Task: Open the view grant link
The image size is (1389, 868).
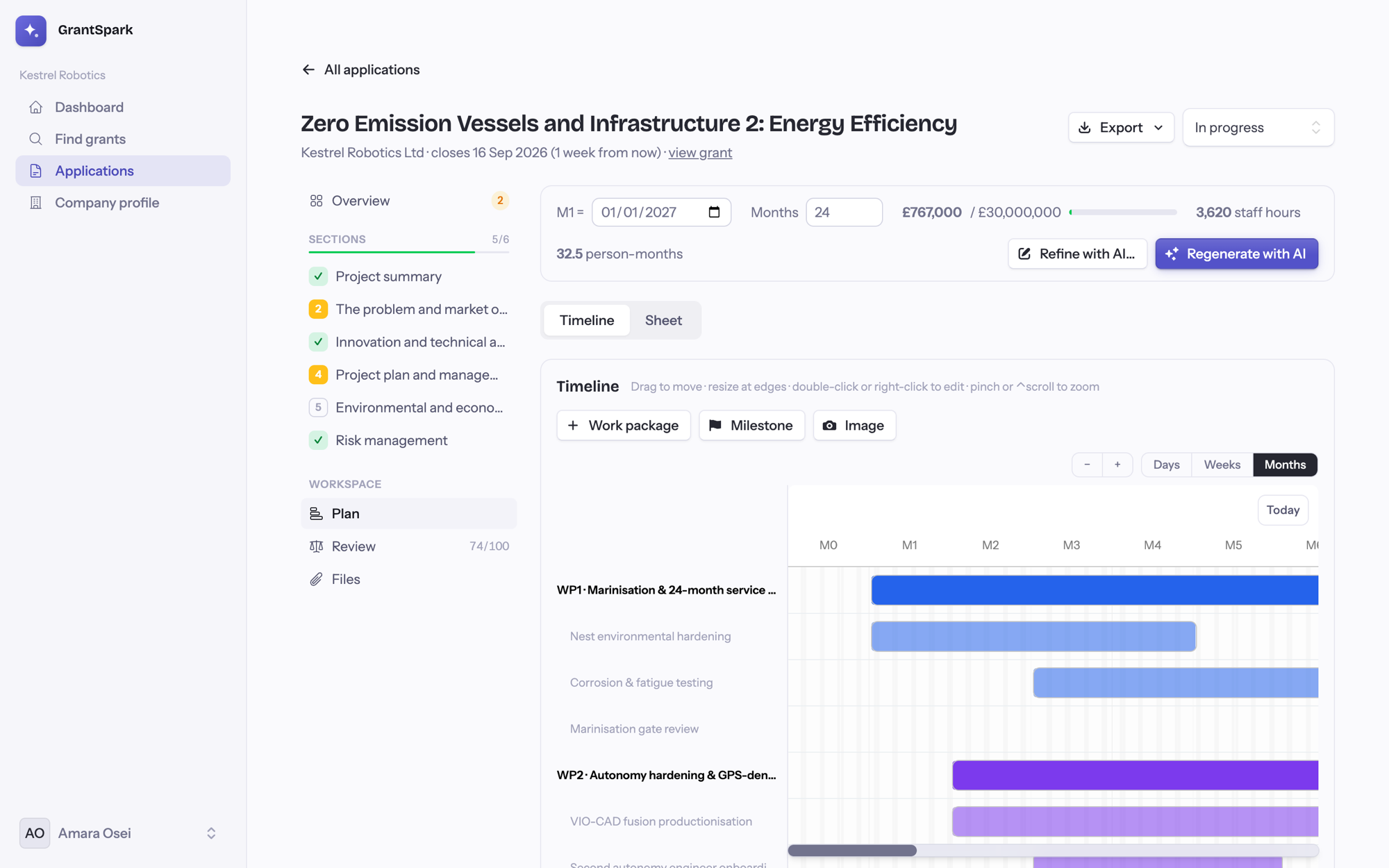Action: click(700, 153)
